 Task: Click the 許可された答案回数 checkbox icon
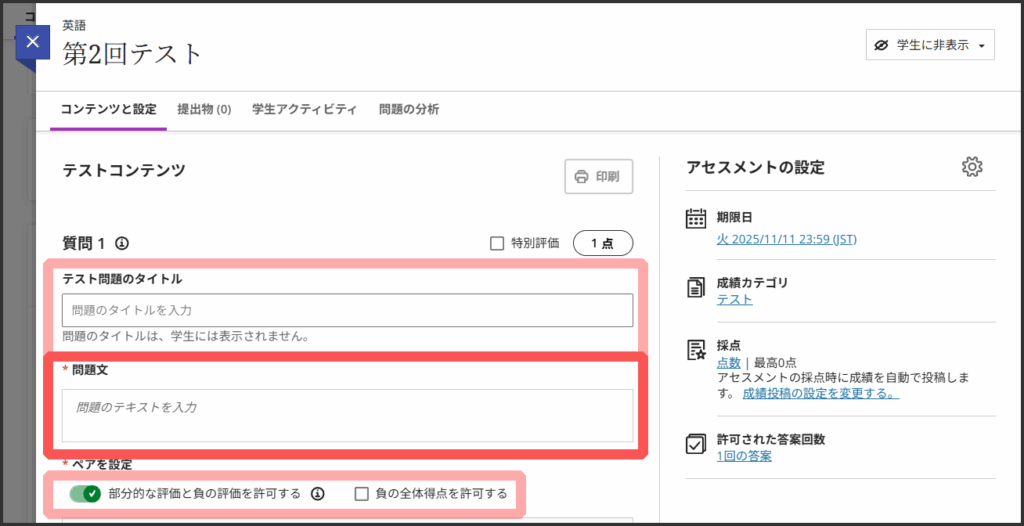coord(696,445)
